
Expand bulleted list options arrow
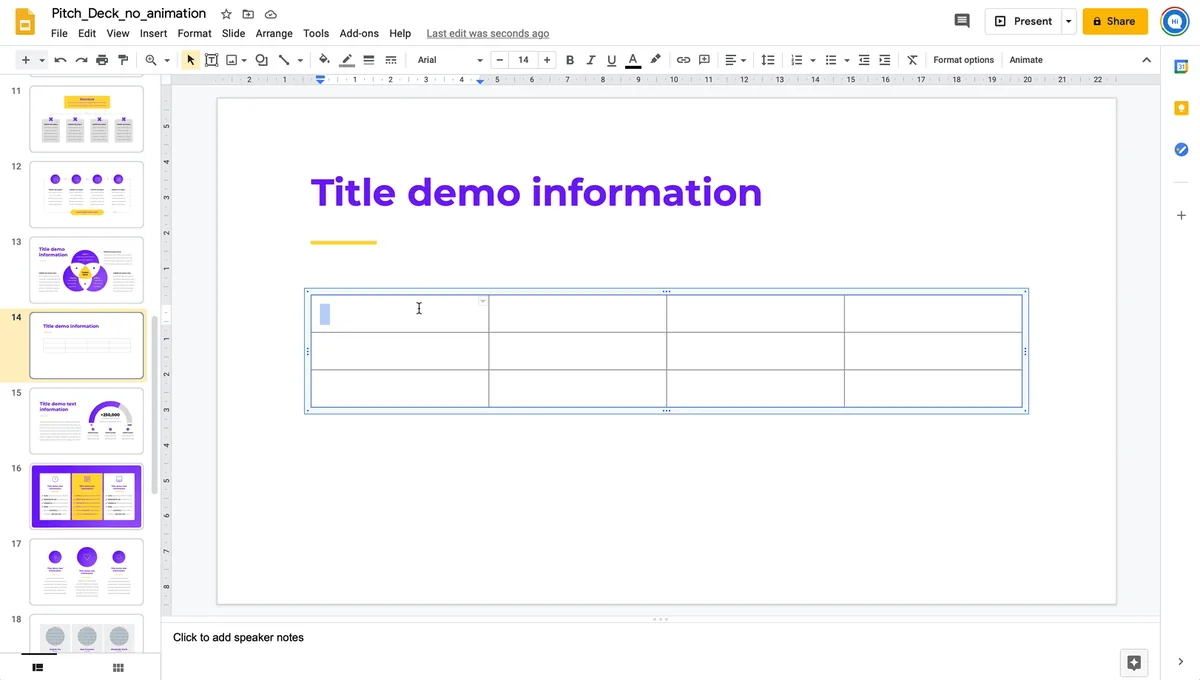(847, 60)
